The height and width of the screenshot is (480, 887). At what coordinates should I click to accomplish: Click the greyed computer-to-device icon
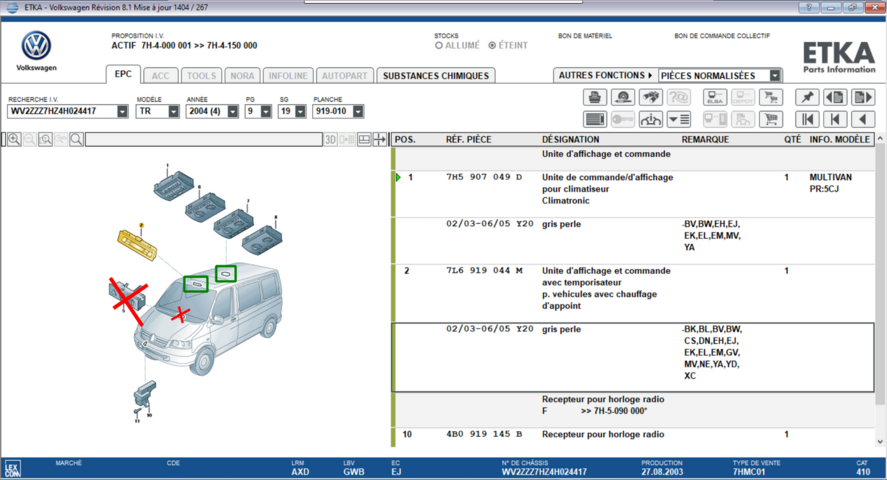click(715, 119)
